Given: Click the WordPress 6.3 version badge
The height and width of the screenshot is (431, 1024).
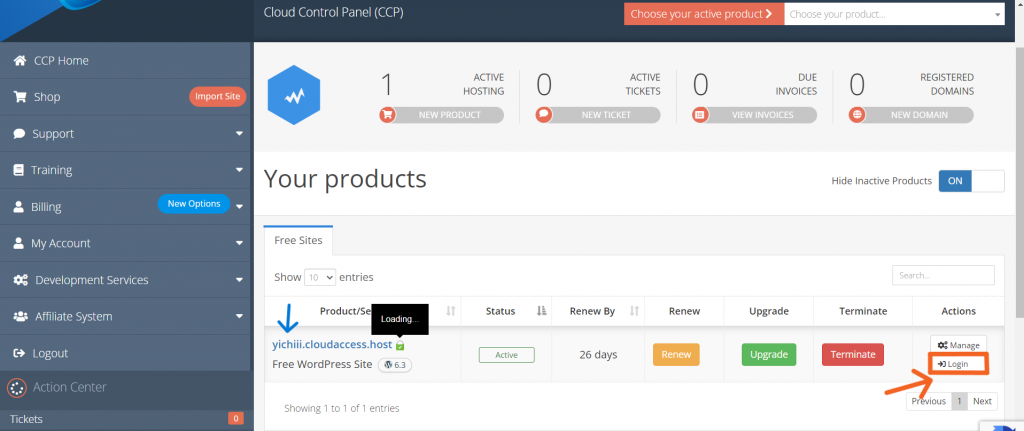Looking at the screenshot, I should coord(394,365).
